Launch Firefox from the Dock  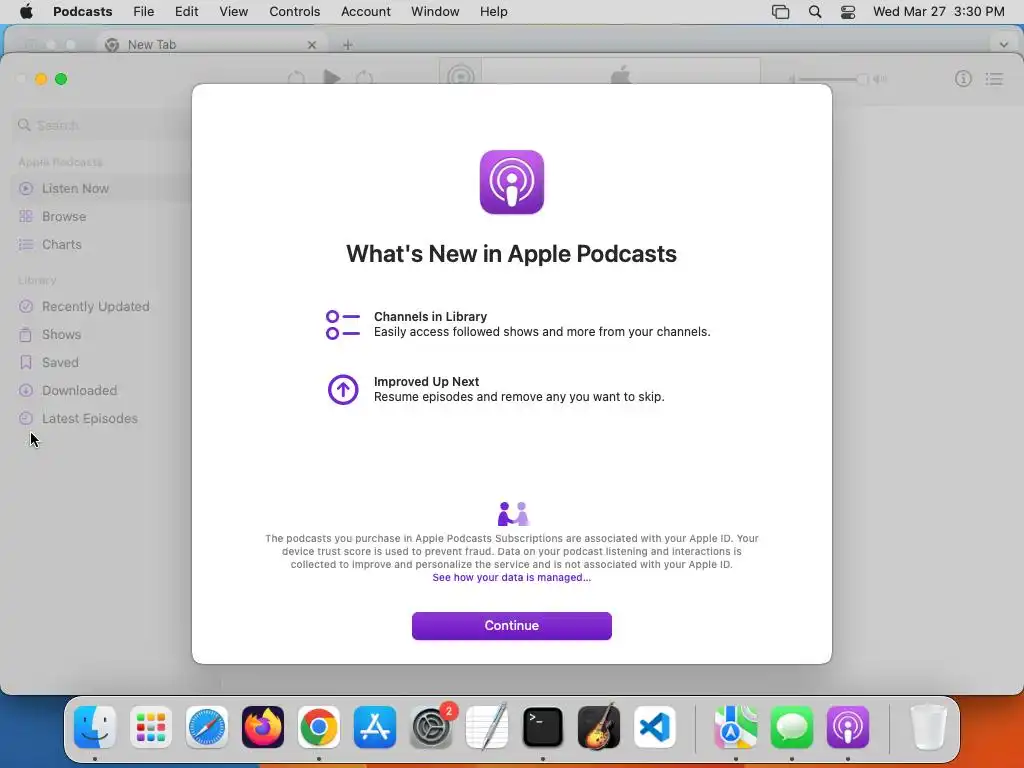(263, 727)
